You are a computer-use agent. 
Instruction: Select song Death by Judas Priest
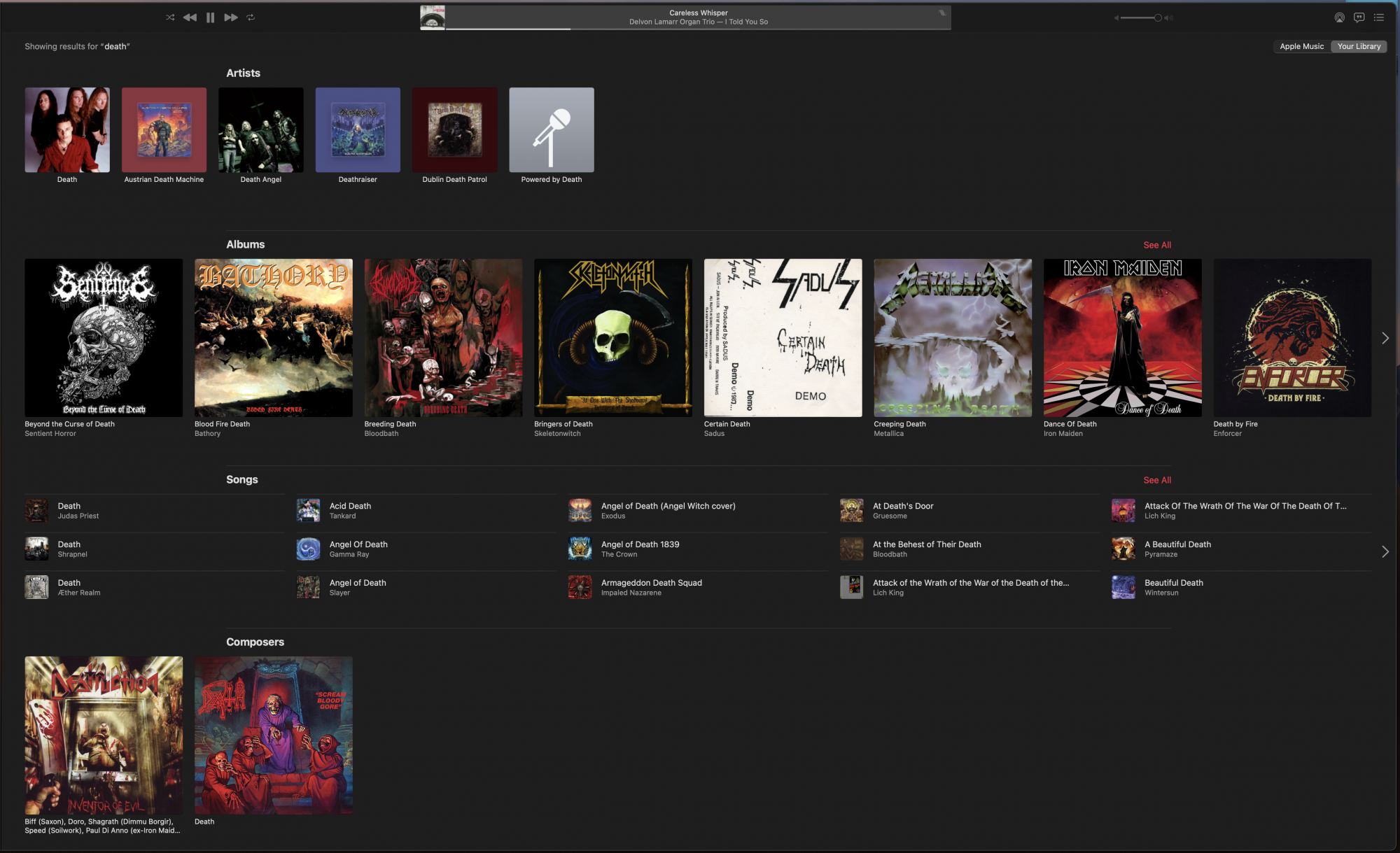coord(155,511)
